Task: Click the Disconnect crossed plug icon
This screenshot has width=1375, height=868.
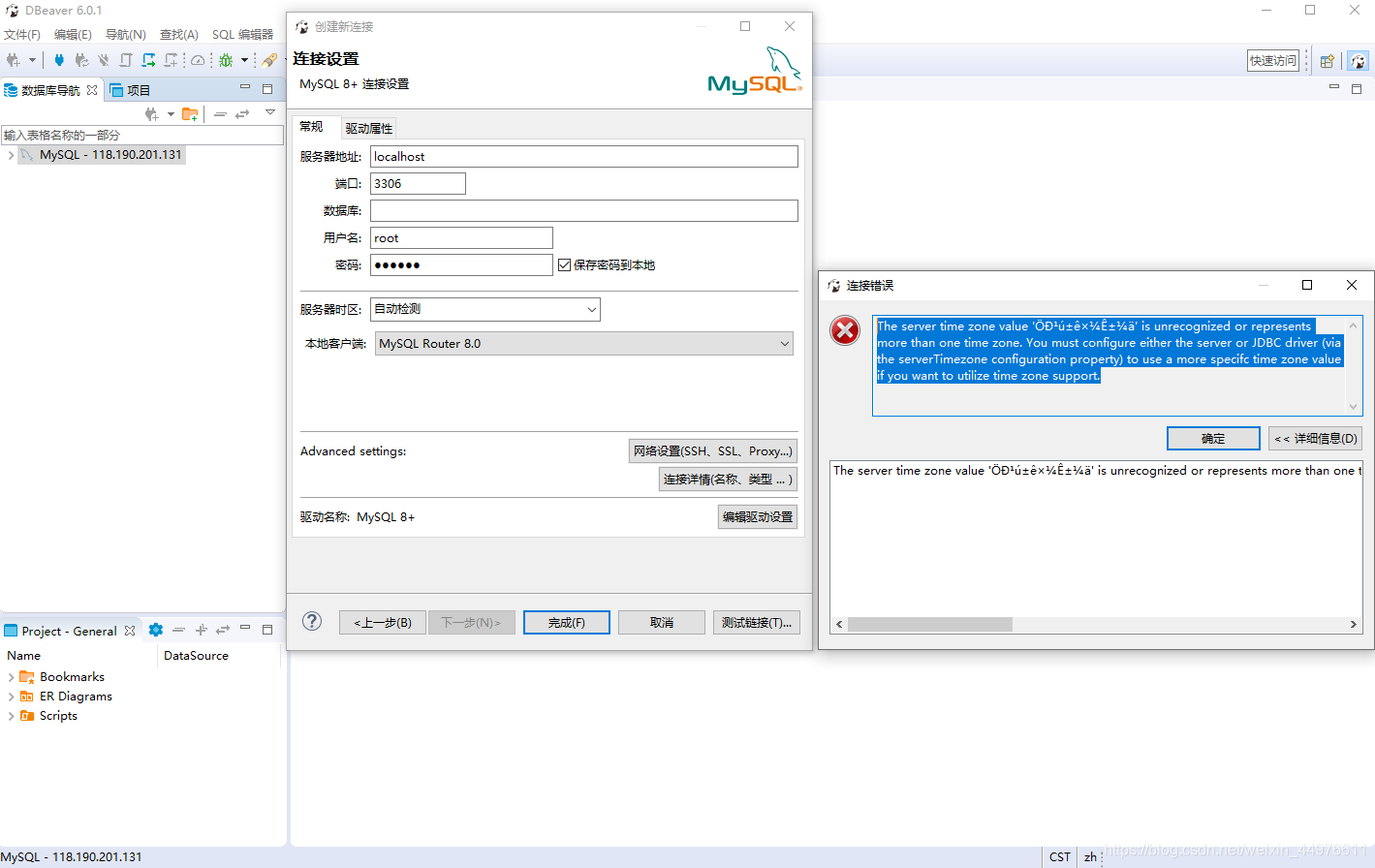Action: pos(104,60)
